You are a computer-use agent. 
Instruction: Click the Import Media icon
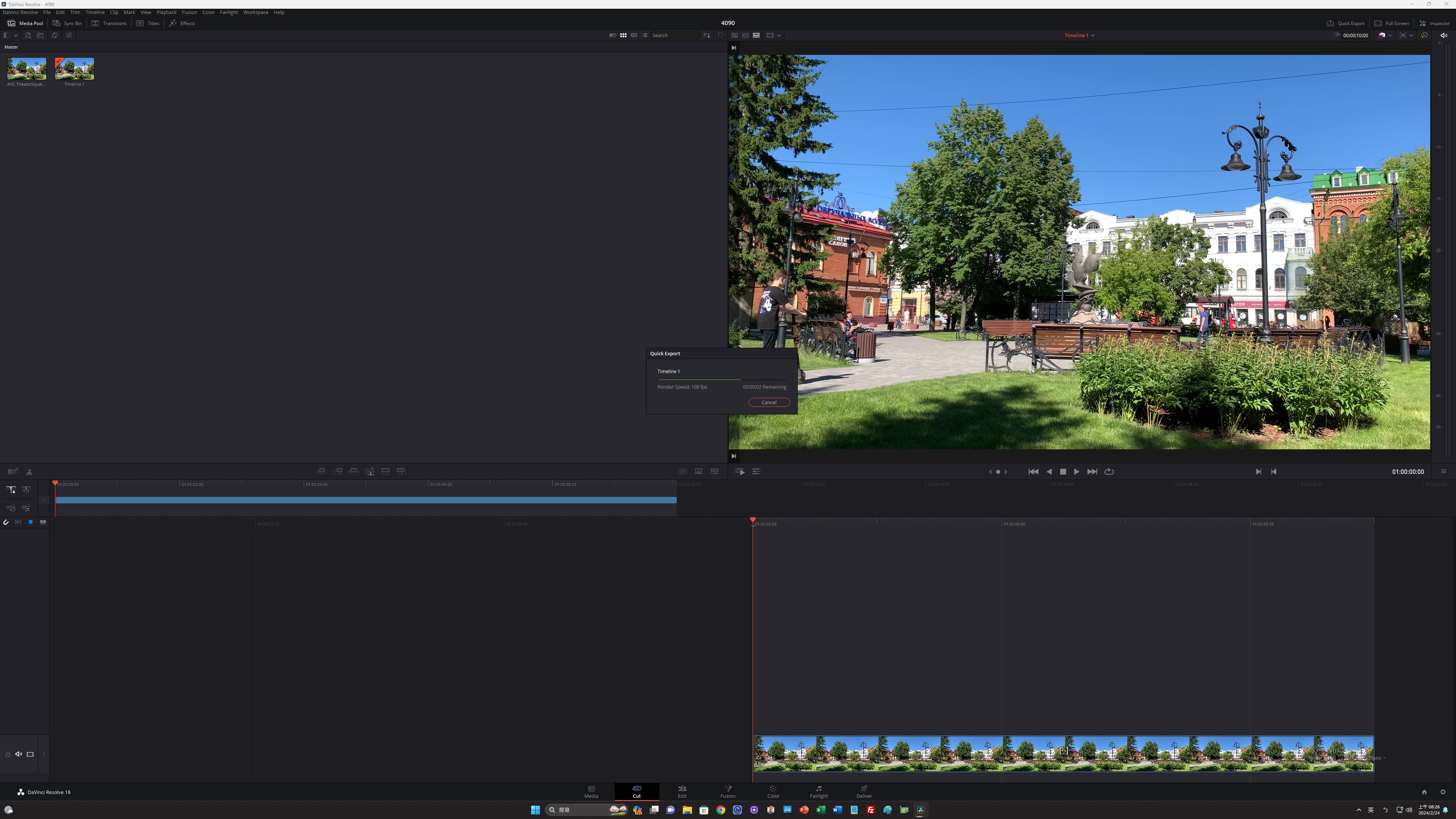[28, 35]
